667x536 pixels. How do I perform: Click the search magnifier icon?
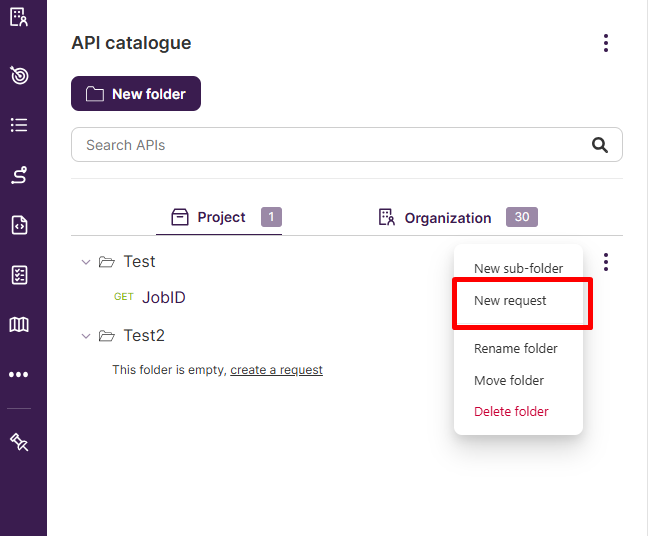600,145
